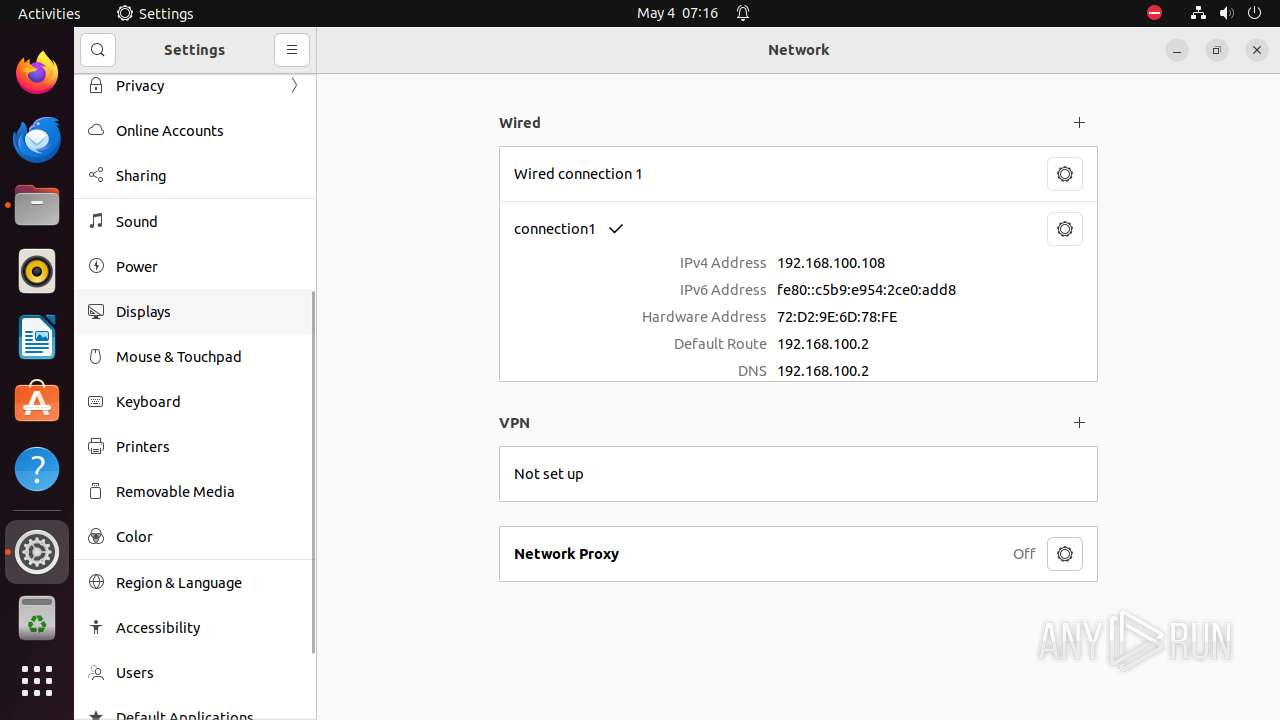Click red do-not-disturb indicator in top bar
The height and width of the screenshot is (720, 1280).
coord(1154,13)
